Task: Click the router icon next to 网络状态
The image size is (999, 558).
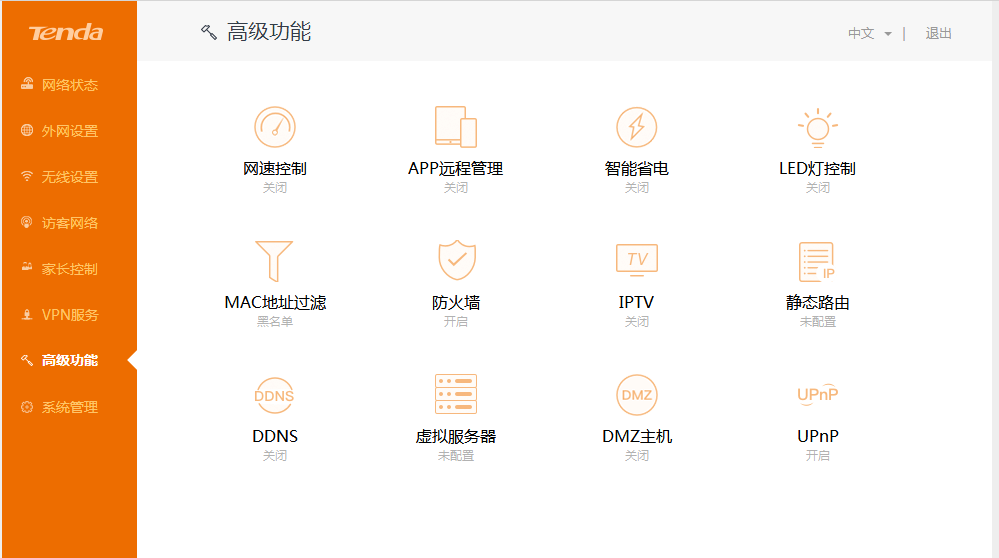Action: coord(27,84)
